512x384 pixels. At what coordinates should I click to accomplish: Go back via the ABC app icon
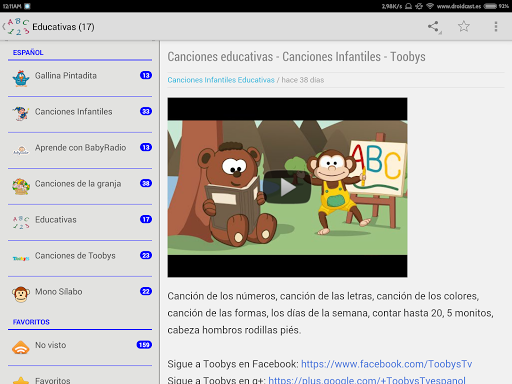click(17, 27)
